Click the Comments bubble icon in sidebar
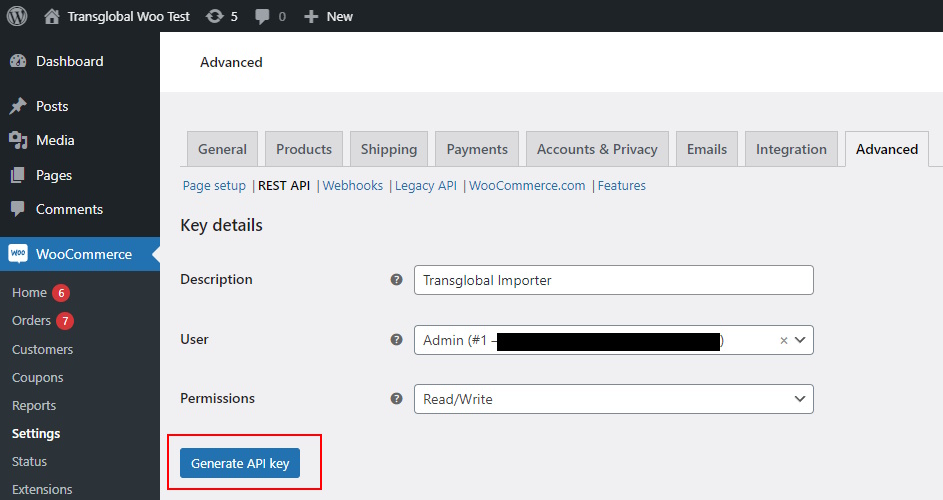943x500 pixels. pos(18,209)
